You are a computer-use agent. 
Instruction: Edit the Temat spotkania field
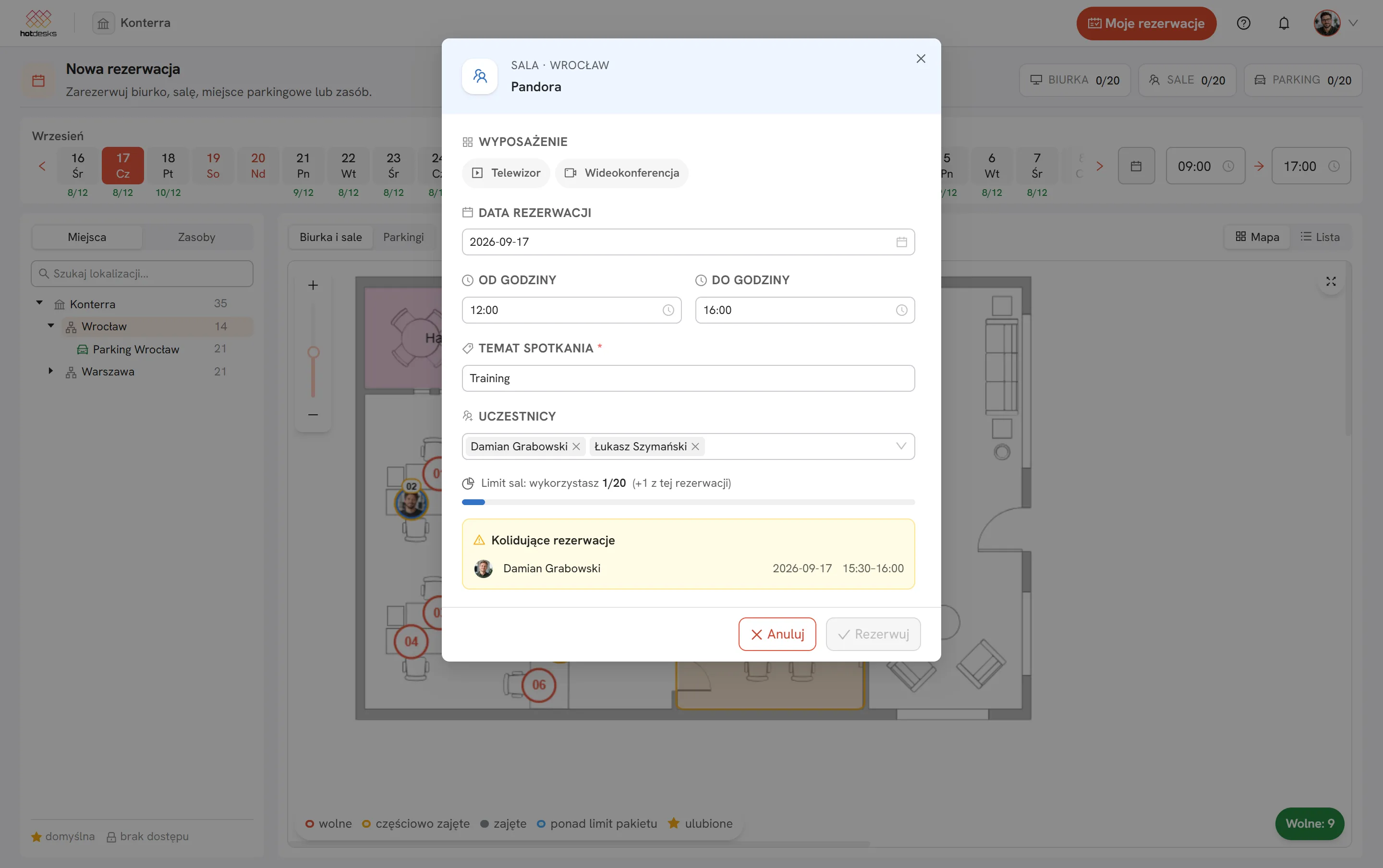coord(688,378)
